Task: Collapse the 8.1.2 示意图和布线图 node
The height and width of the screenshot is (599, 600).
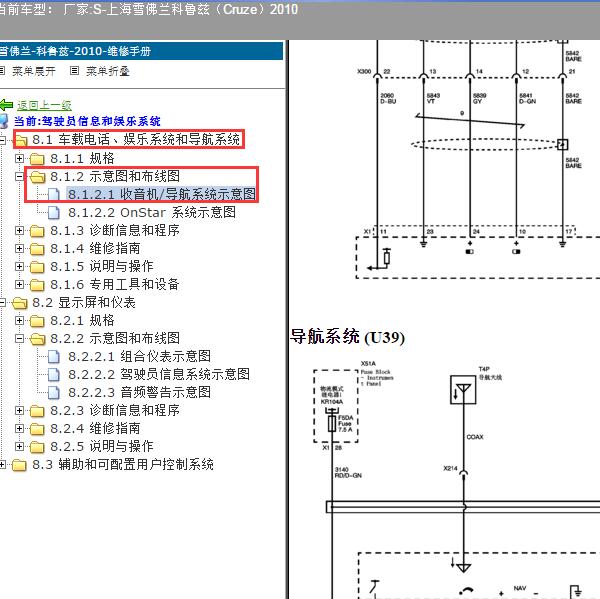Action: pos(19,176)
